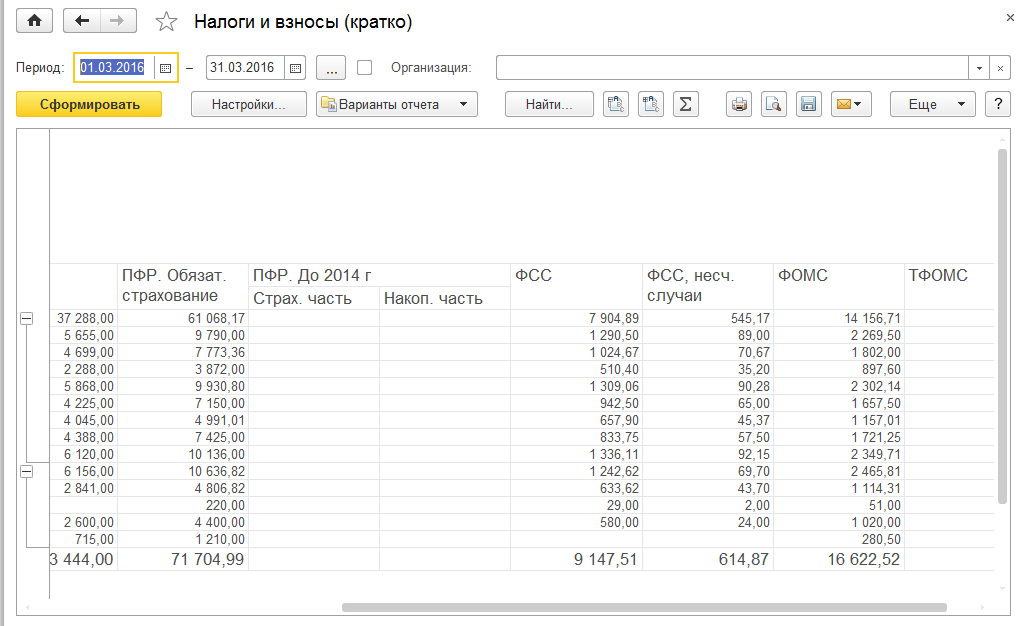Image resolution: width=1021 pixels, height=626 pixels.
Task: Open the email send envelope dropdown
Action: coord(852,104)
